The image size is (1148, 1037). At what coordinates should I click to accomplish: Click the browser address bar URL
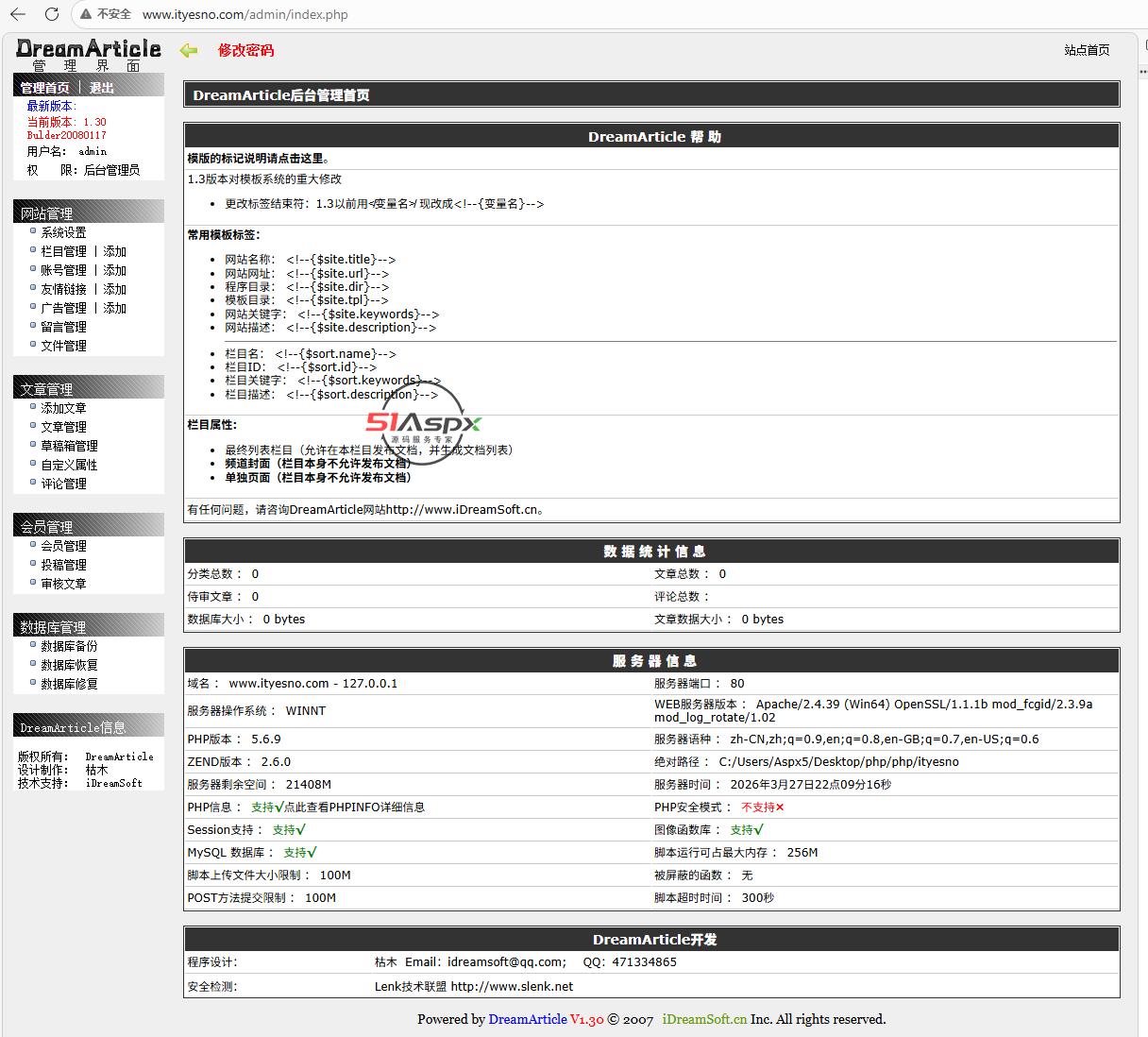[245, 14]
